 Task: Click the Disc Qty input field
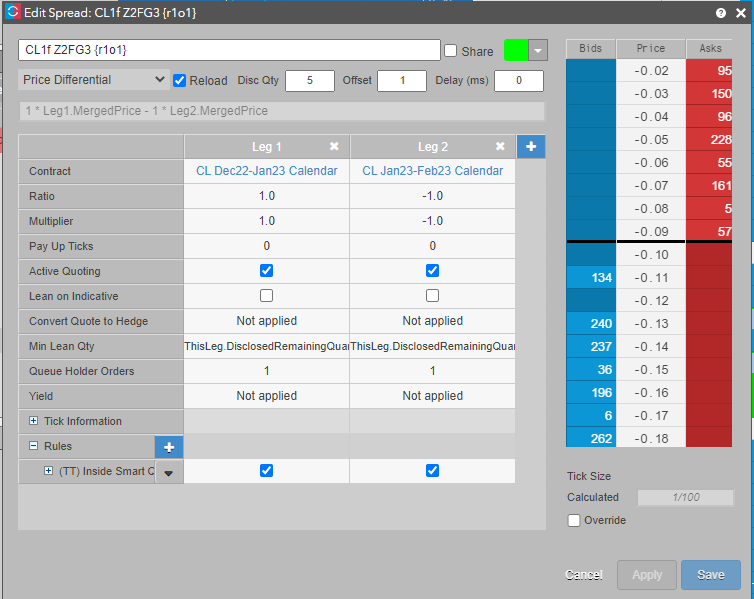(310, 80)
